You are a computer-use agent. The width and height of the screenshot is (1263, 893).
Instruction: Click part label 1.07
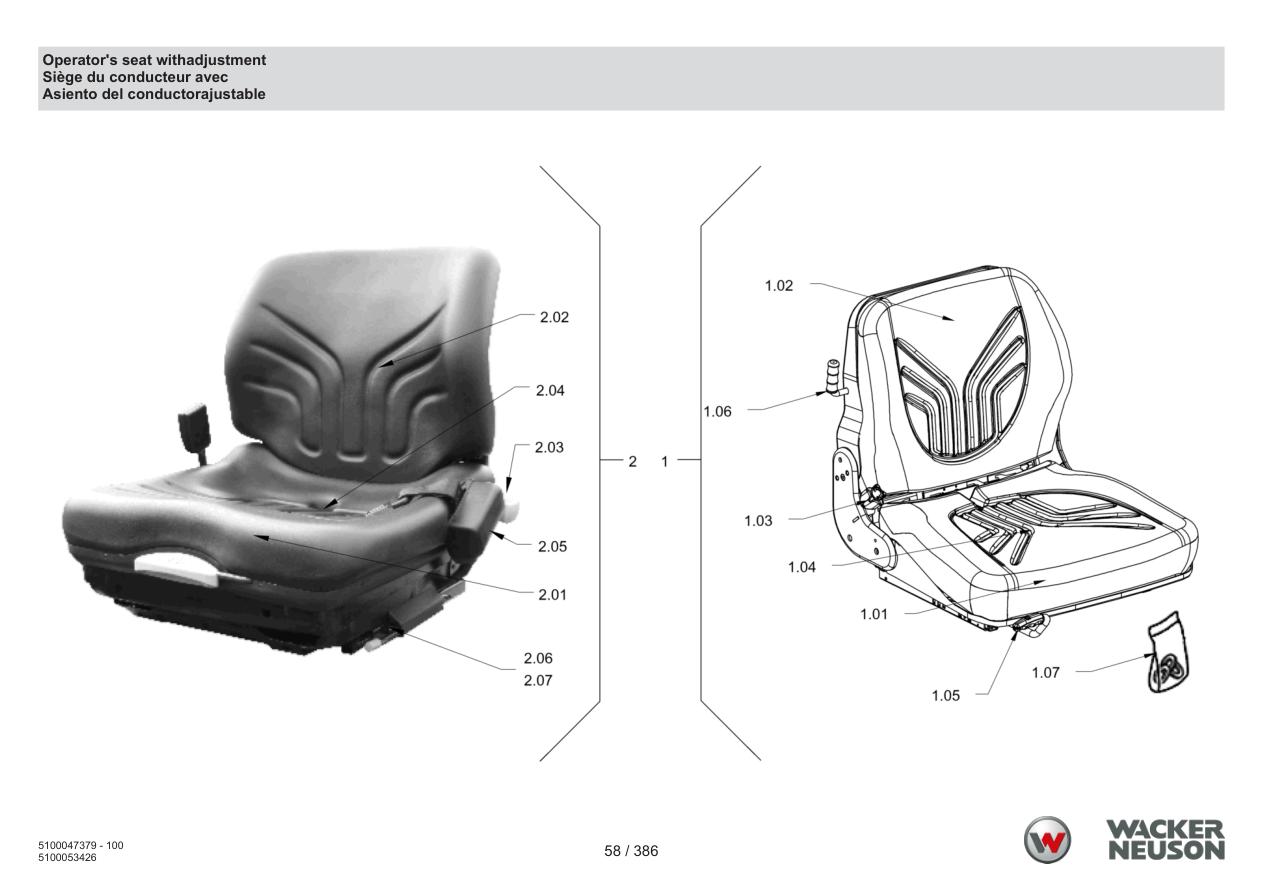click(x=1045, y=673)
